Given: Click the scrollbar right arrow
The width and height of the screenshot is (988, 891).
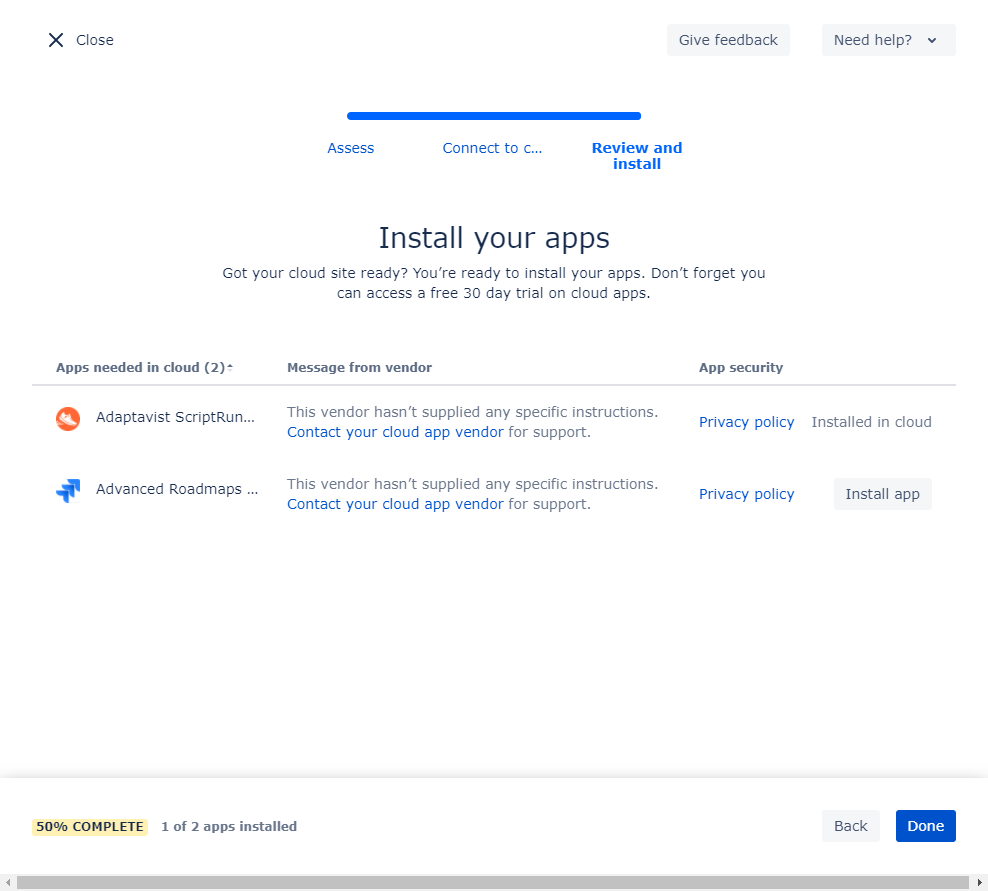Looking at the screenshot, I should tap(979, 882).
